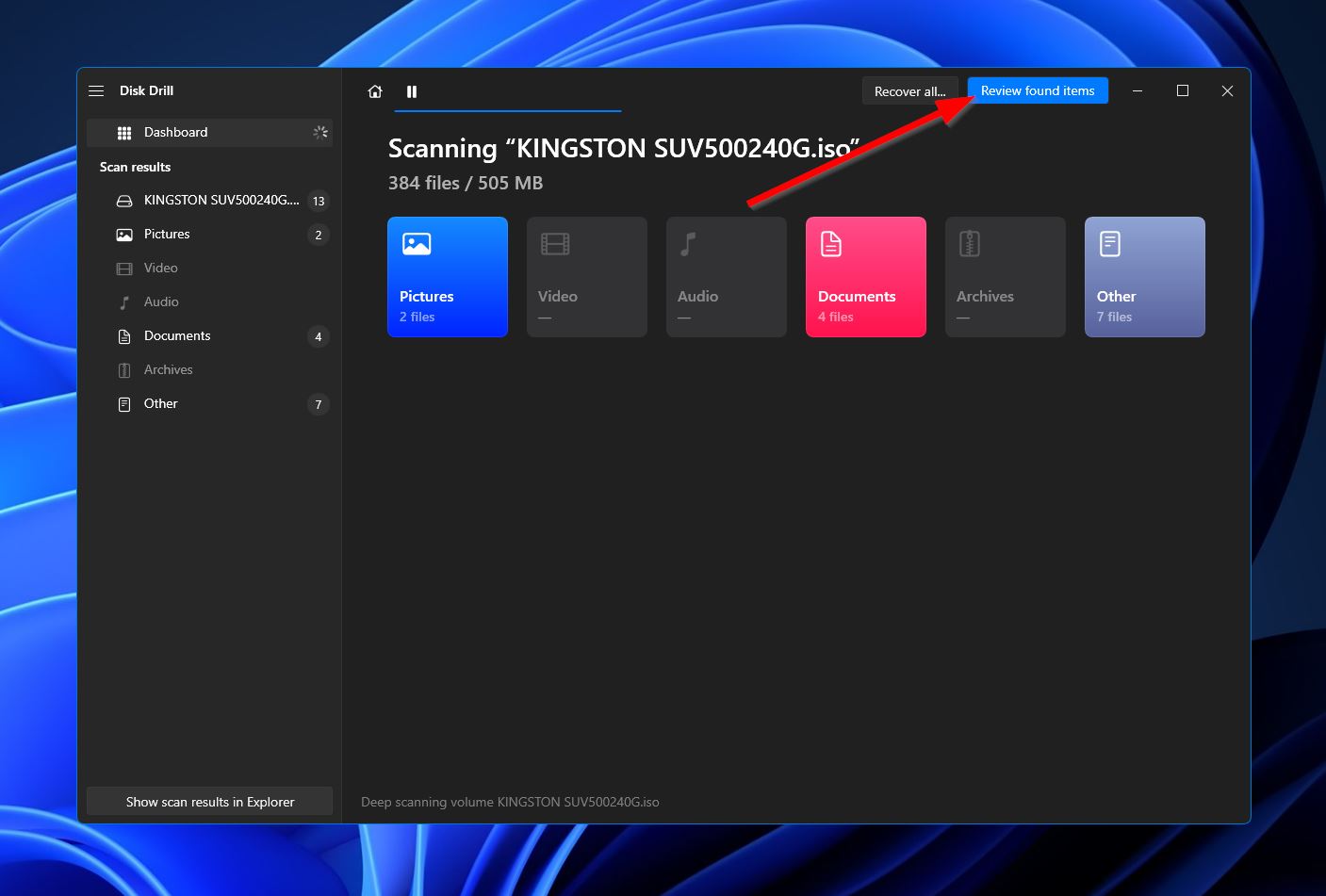Click the Other file icon in sidebar

[124, 404]
